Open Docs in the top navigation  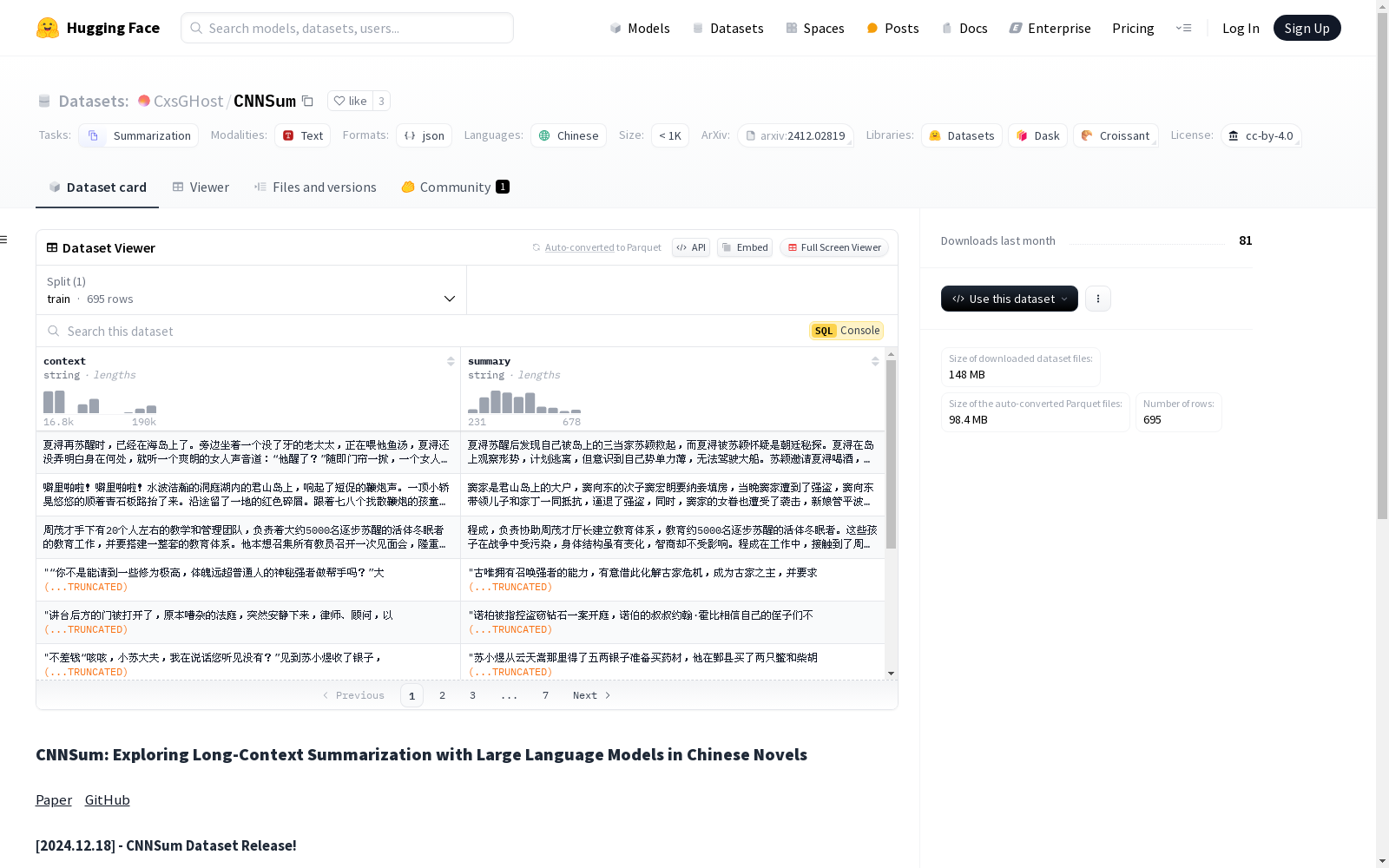pos(964,28)
